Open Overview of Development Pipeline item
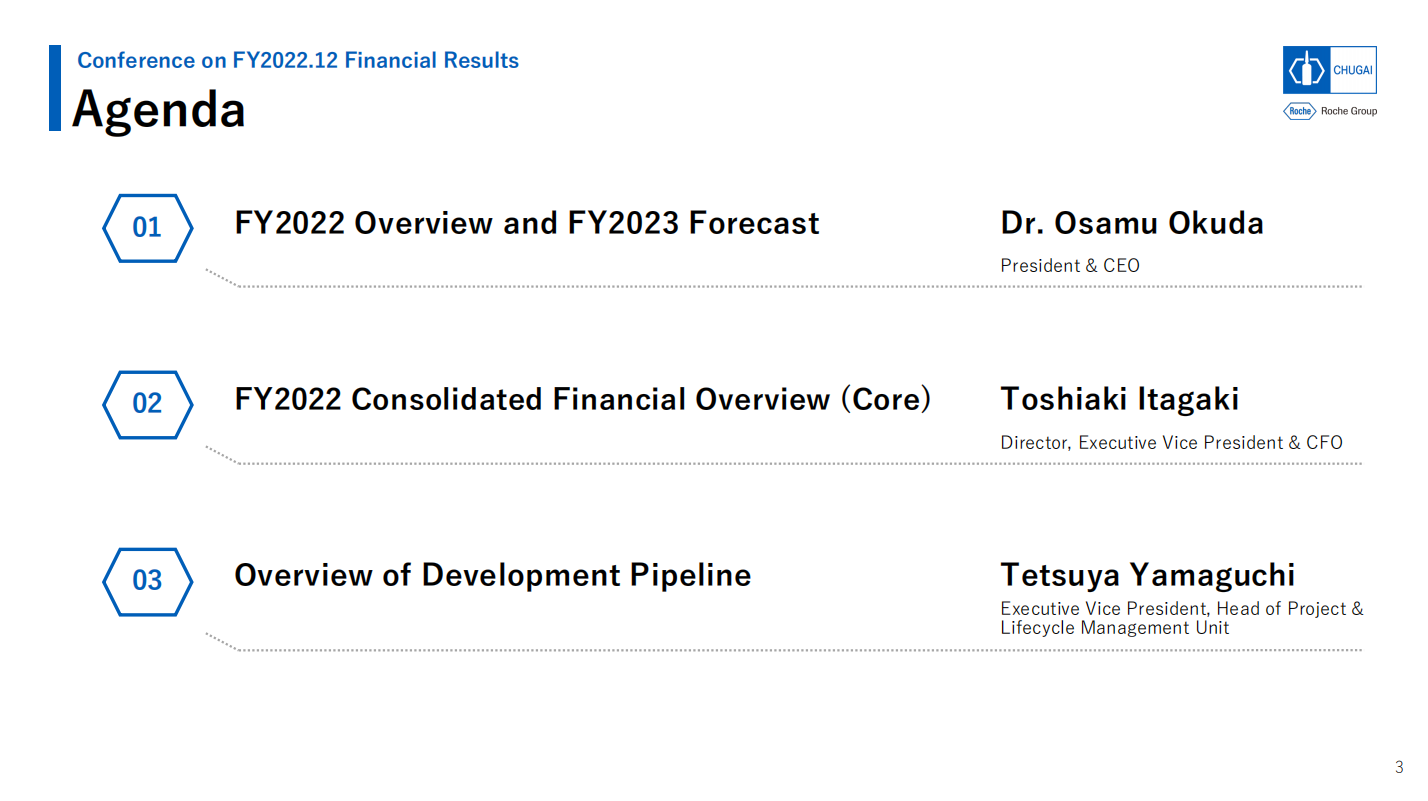 click(x=493, y=575)
